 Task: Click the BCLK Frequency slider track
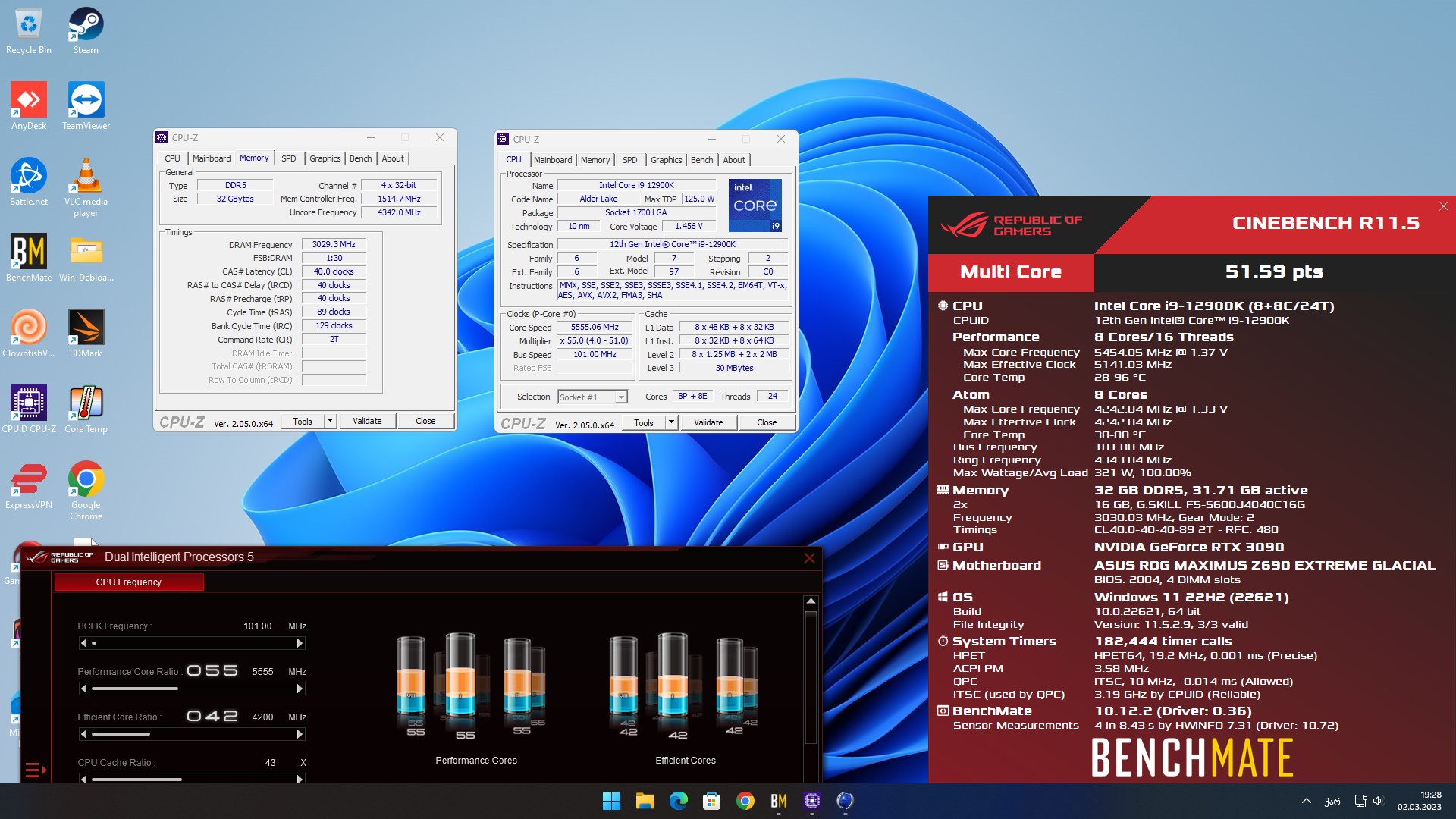[192, 643]
